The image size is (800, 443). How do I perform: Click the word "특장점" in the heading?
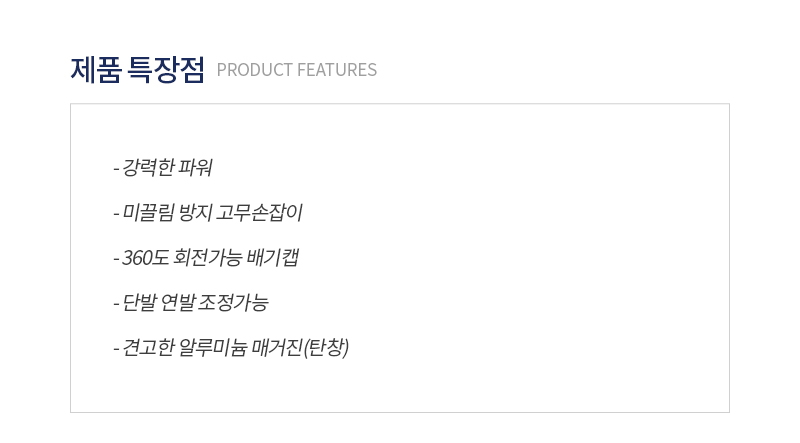pos(166,69)
